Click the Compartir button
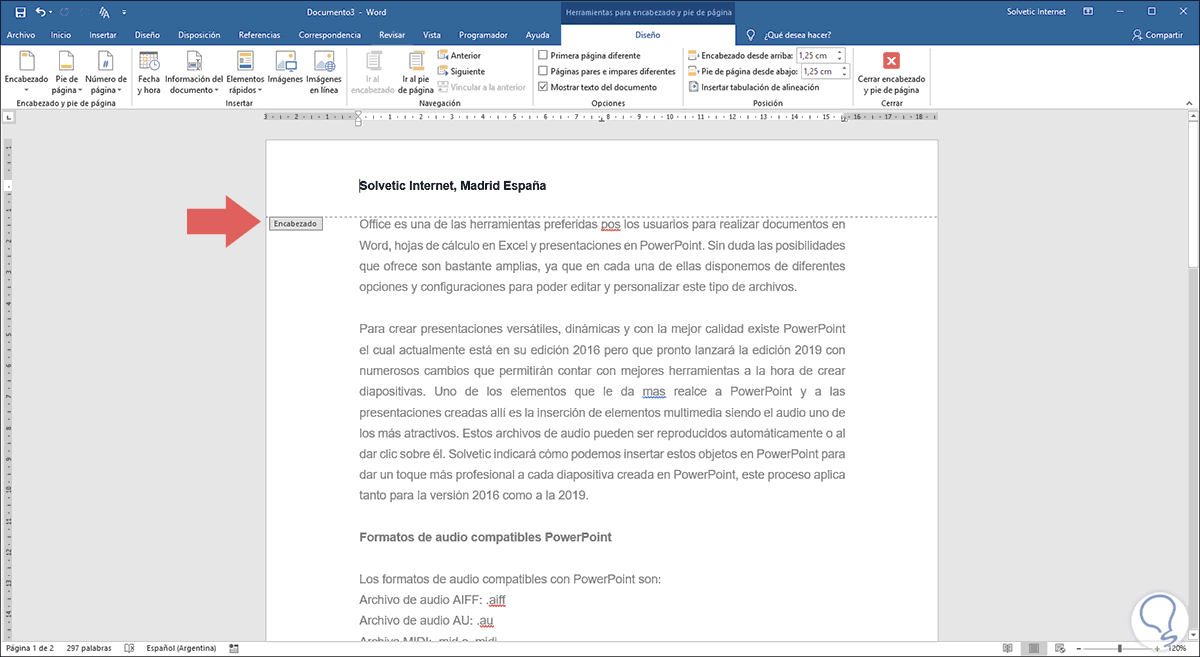Viewport: 1200px width, 657px height. (x=1157, y=34)
